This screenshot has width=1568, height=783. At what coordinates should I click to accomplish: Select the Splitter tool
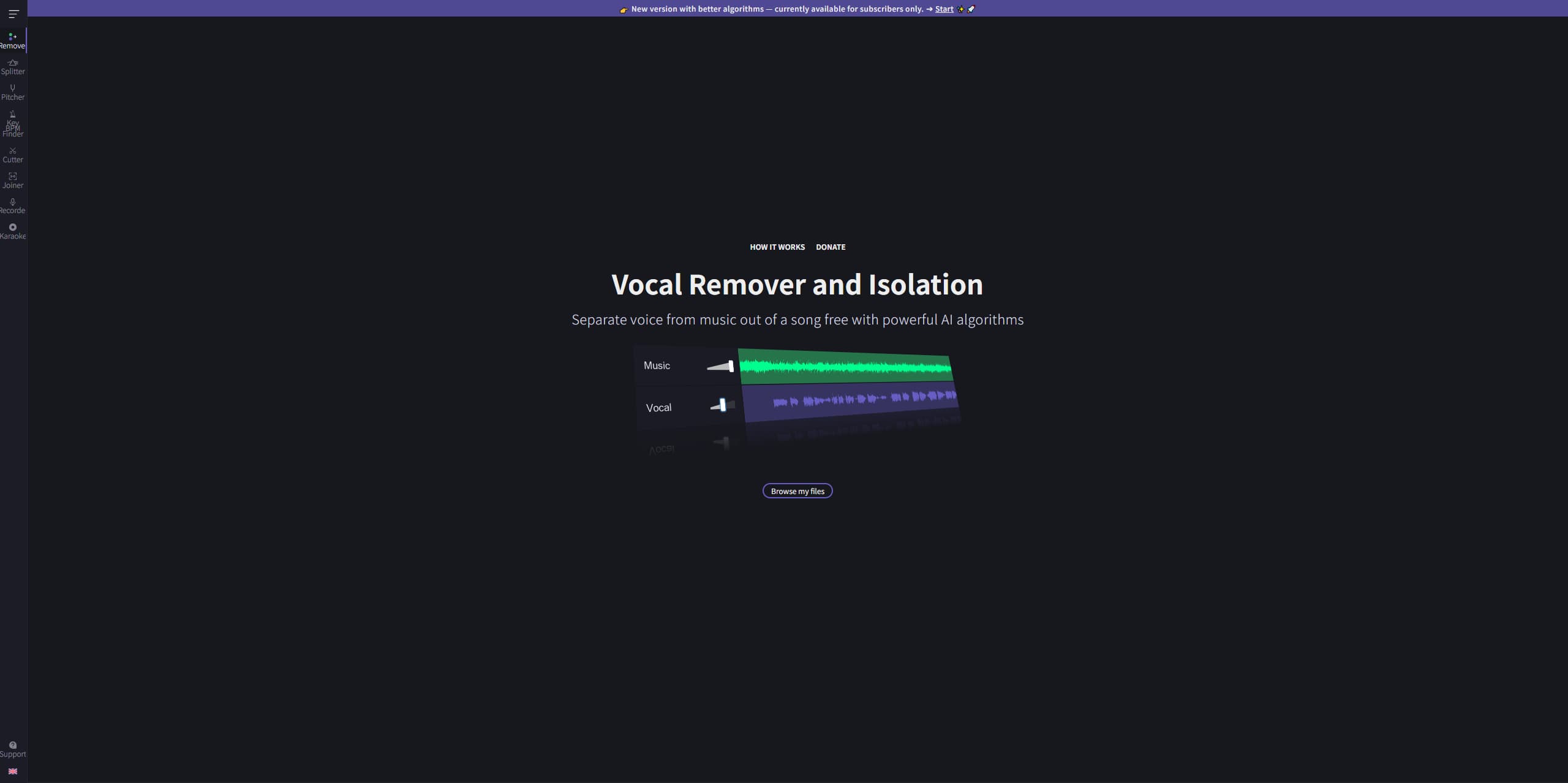(x=12, y=66)
